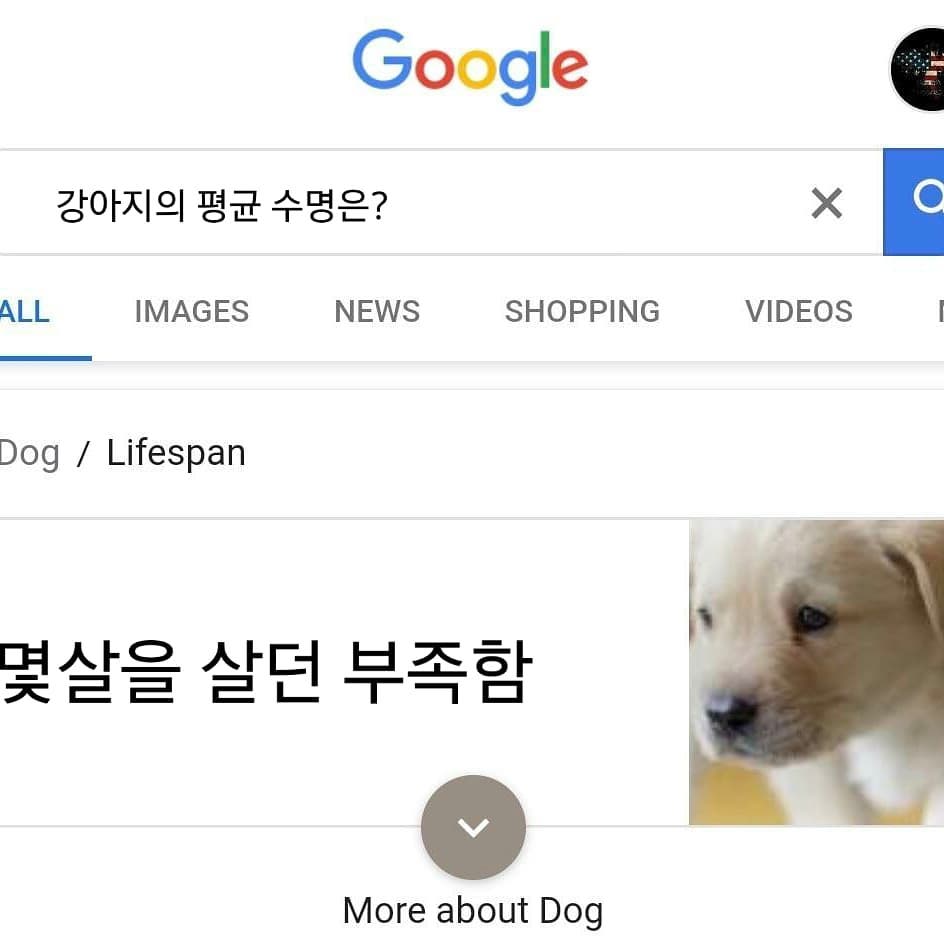Click the blue search magnifier button

pos(913,202)
